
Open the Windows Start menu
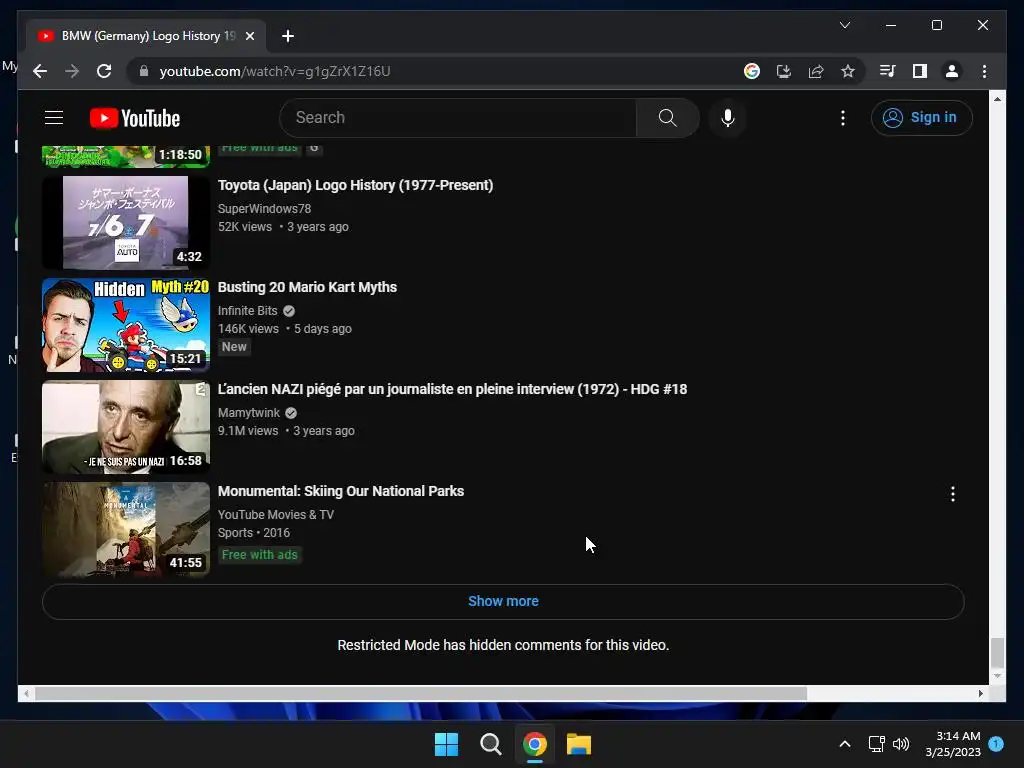(447, 744)
